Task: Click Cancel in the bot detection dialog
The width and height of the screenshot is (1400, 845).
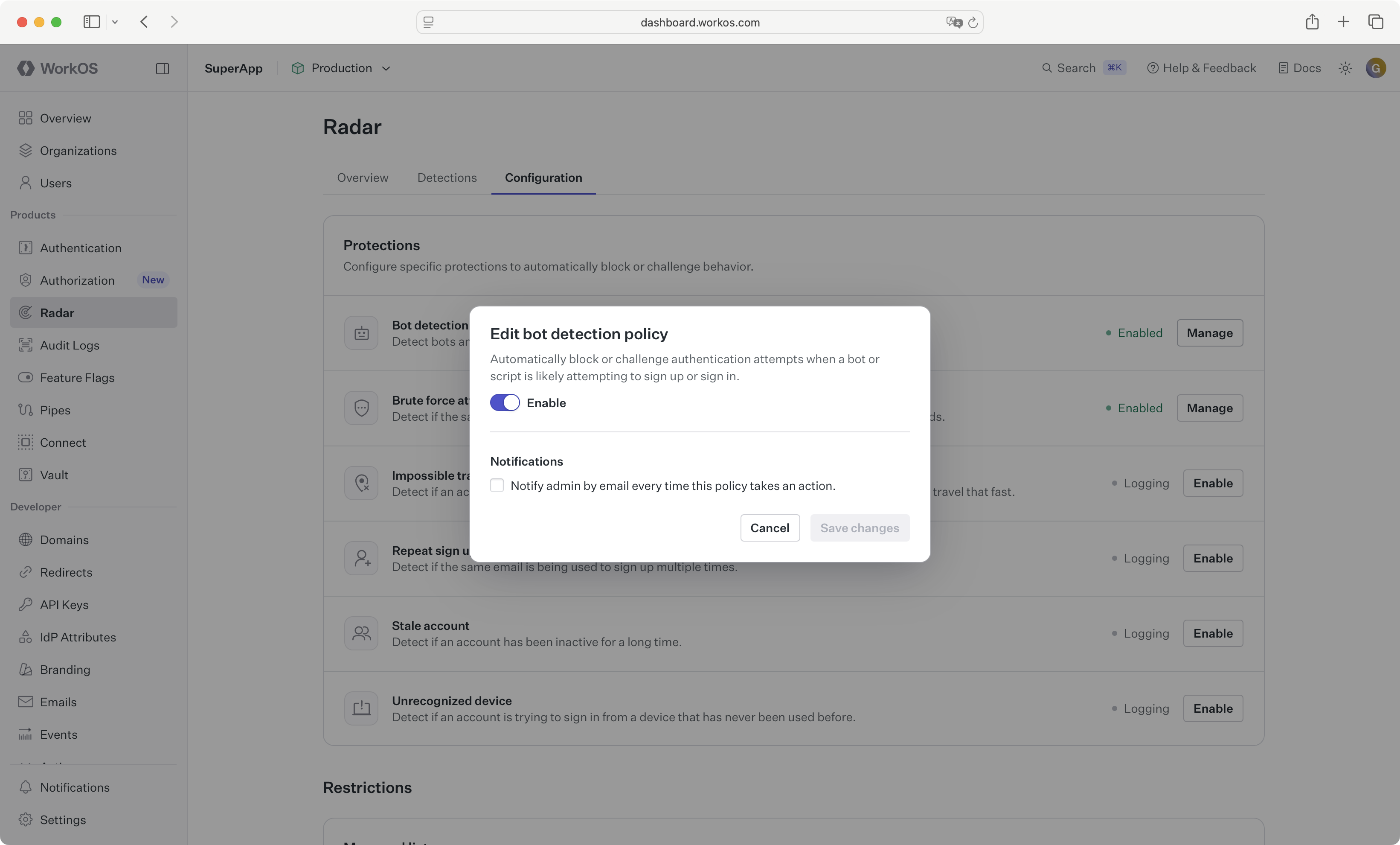Action: coord(770,528)
